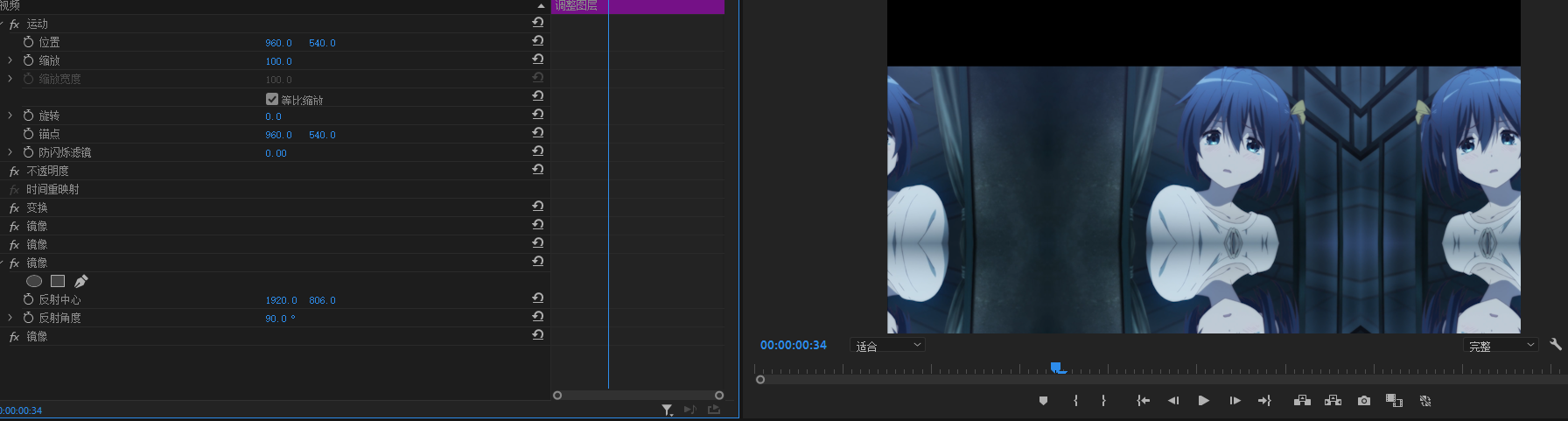
Task: Toggle animation stopwatch for 反射中心
Action: [x=29, y=299]
